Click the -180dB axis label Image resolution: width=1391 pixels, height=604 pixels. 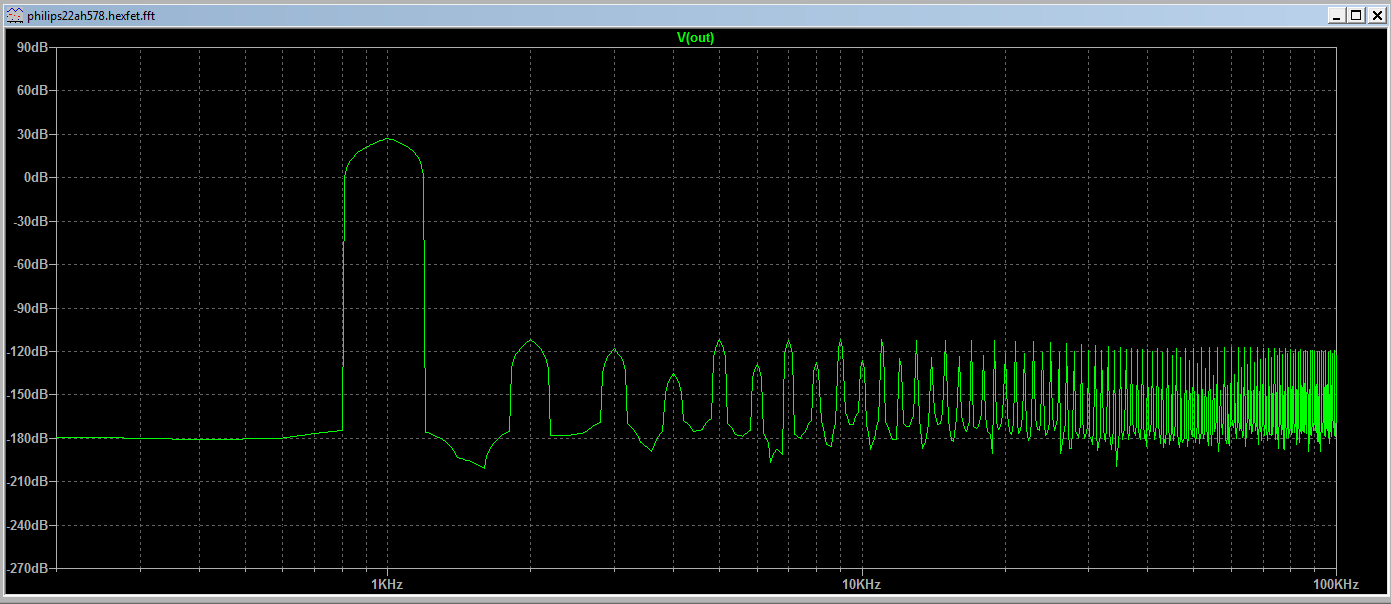click(29, 438)
